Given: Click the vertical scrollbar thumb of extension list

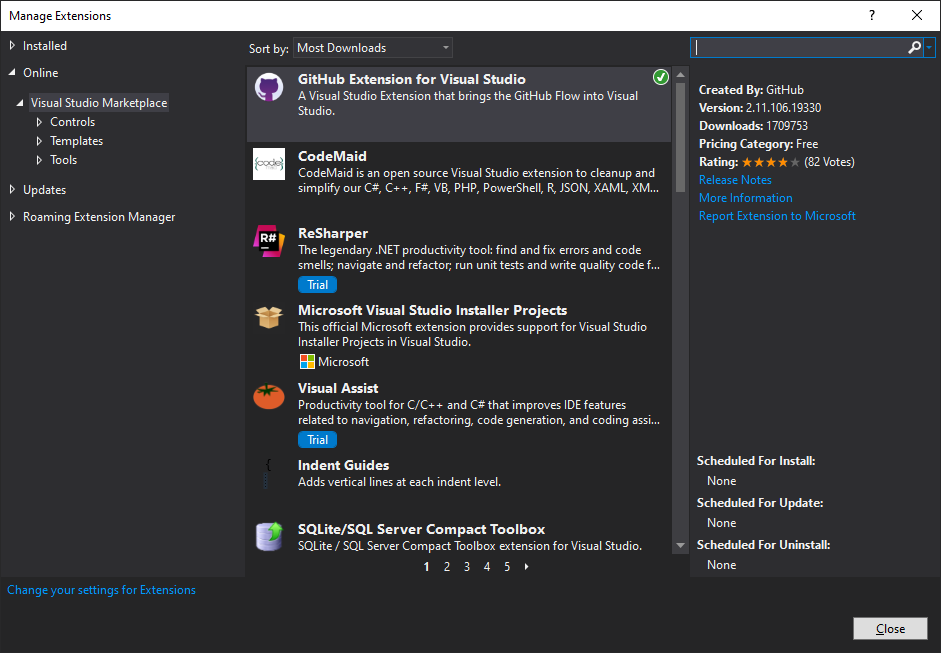Looking at the screenshot, I should point(680,137).
